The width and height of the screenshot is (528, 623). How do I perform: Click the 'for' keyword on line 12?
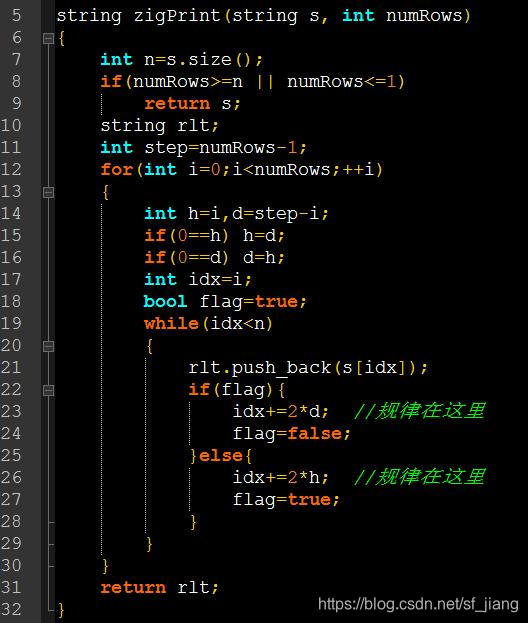pos(116,170)
